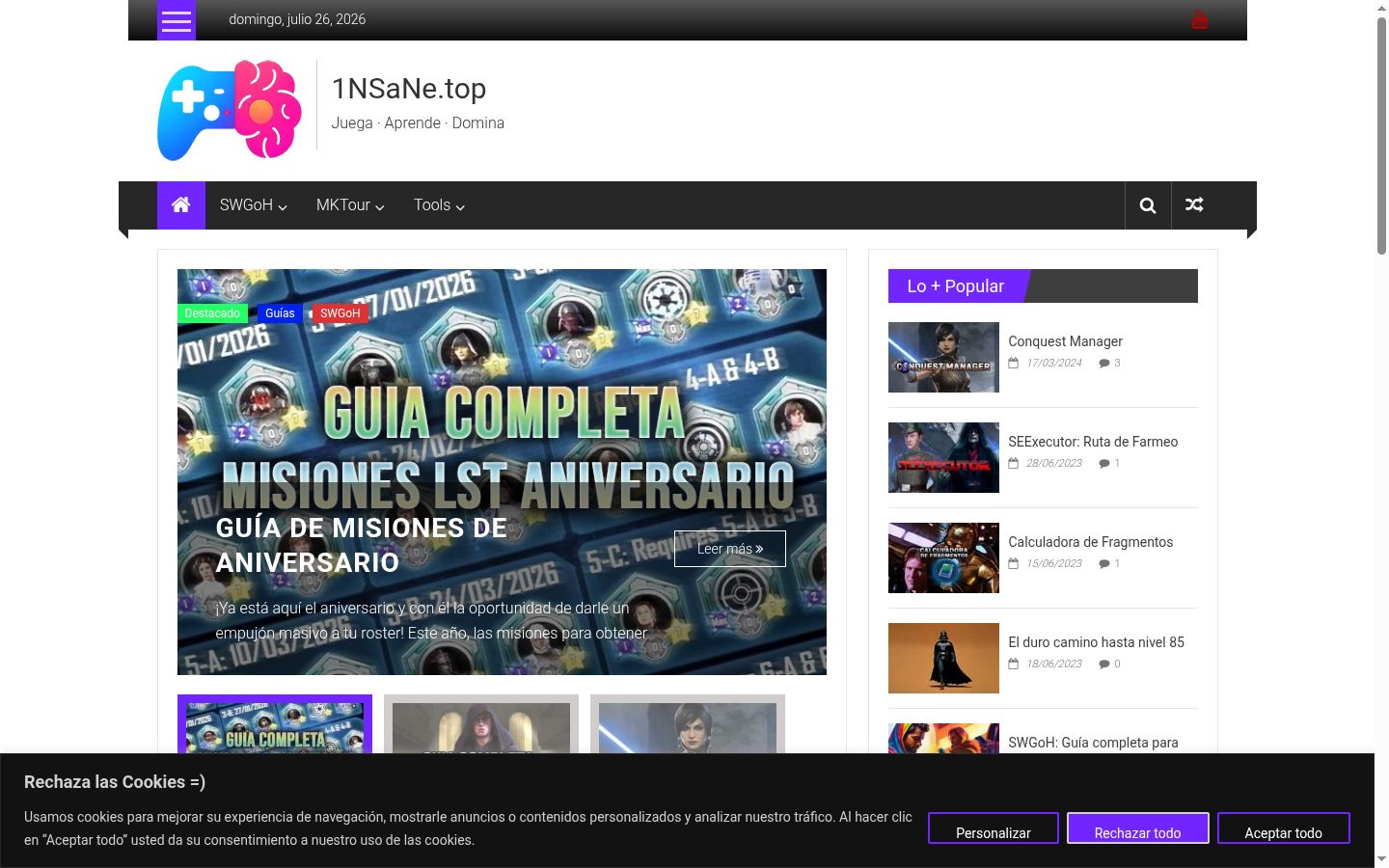This screenshot has width=1389, height=868.
Task: Click the 17/03/2024 date of Conquest Manager
Action: coord(1054,364)
